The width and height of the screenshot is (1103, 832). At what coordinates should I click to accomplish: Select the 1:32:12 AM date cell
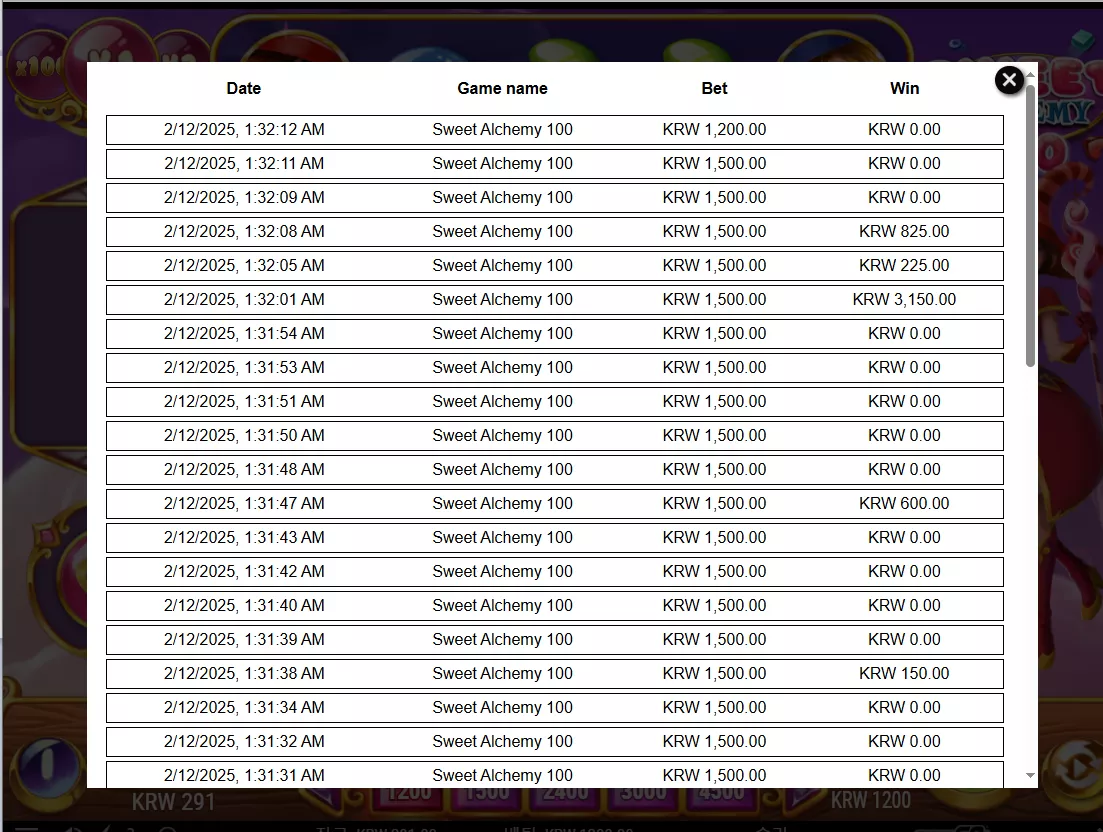point(244,129)
